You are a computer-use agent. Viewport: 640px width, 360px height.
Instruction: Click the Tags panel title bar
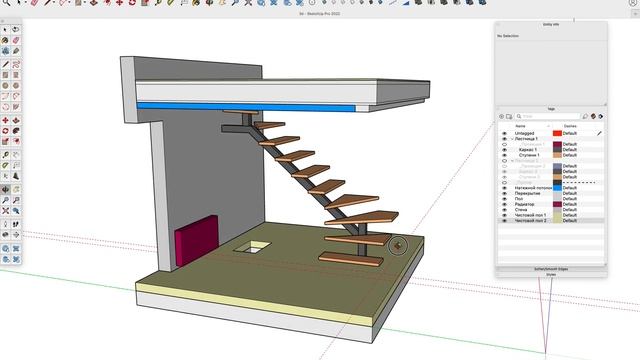coord(551,109)
